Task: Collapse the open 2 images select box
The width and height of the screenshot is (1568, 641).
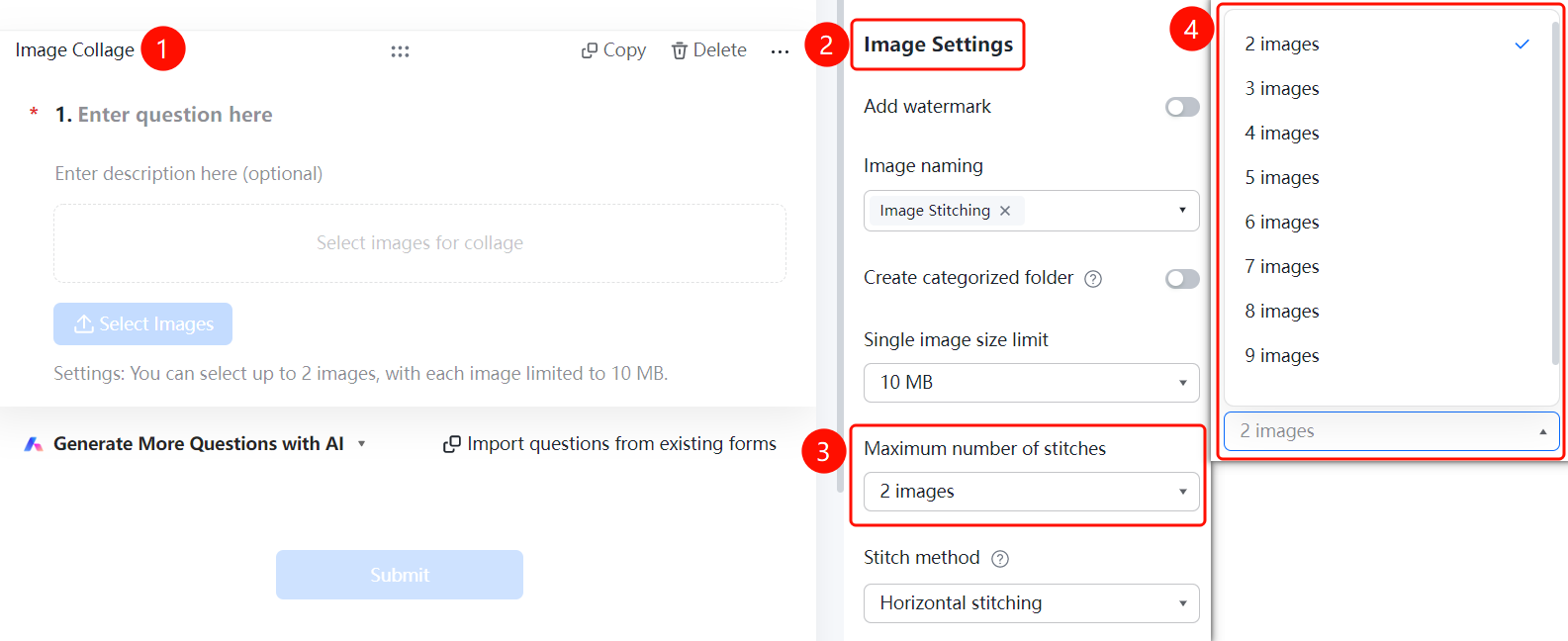Action: (x=1392, y=431)
